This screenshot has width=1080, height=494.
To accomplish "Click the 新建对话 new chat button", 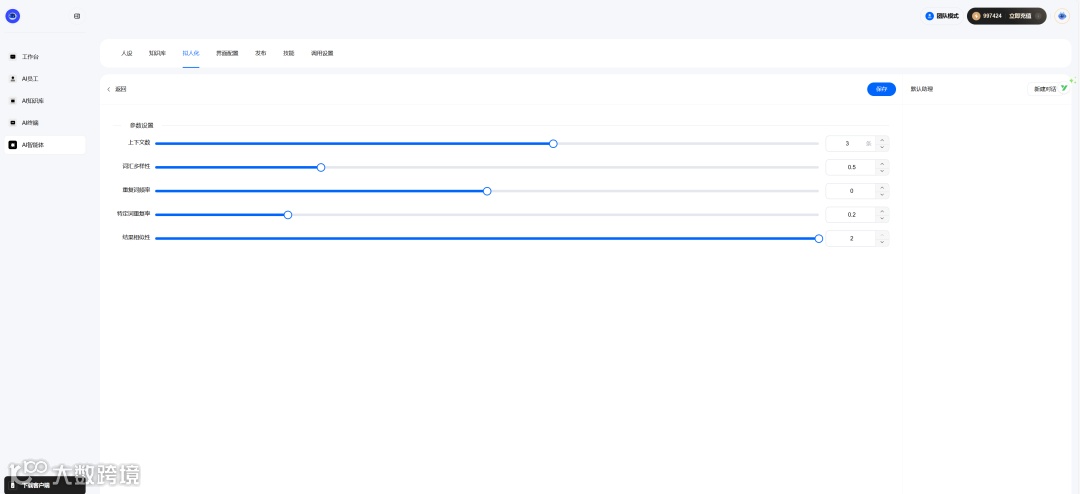I will pos(1043,89).
